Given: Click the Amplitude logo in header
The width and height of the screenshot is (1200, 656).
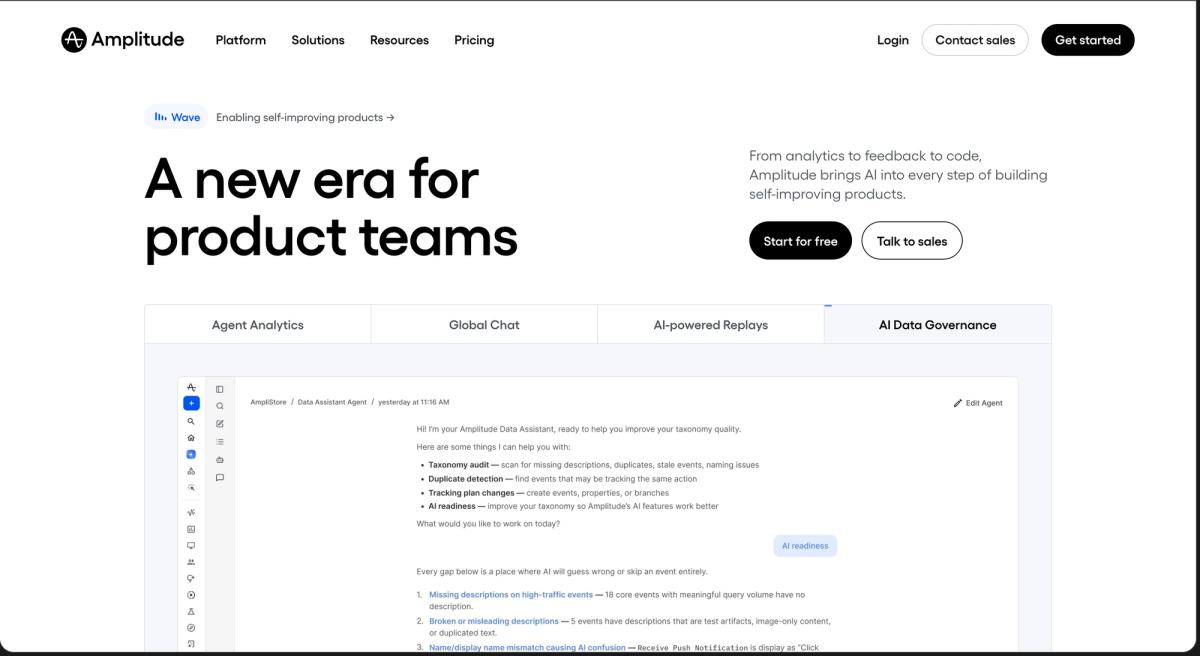Looking at the screenshot, I should pyautogui.click(x=123, y=40).
